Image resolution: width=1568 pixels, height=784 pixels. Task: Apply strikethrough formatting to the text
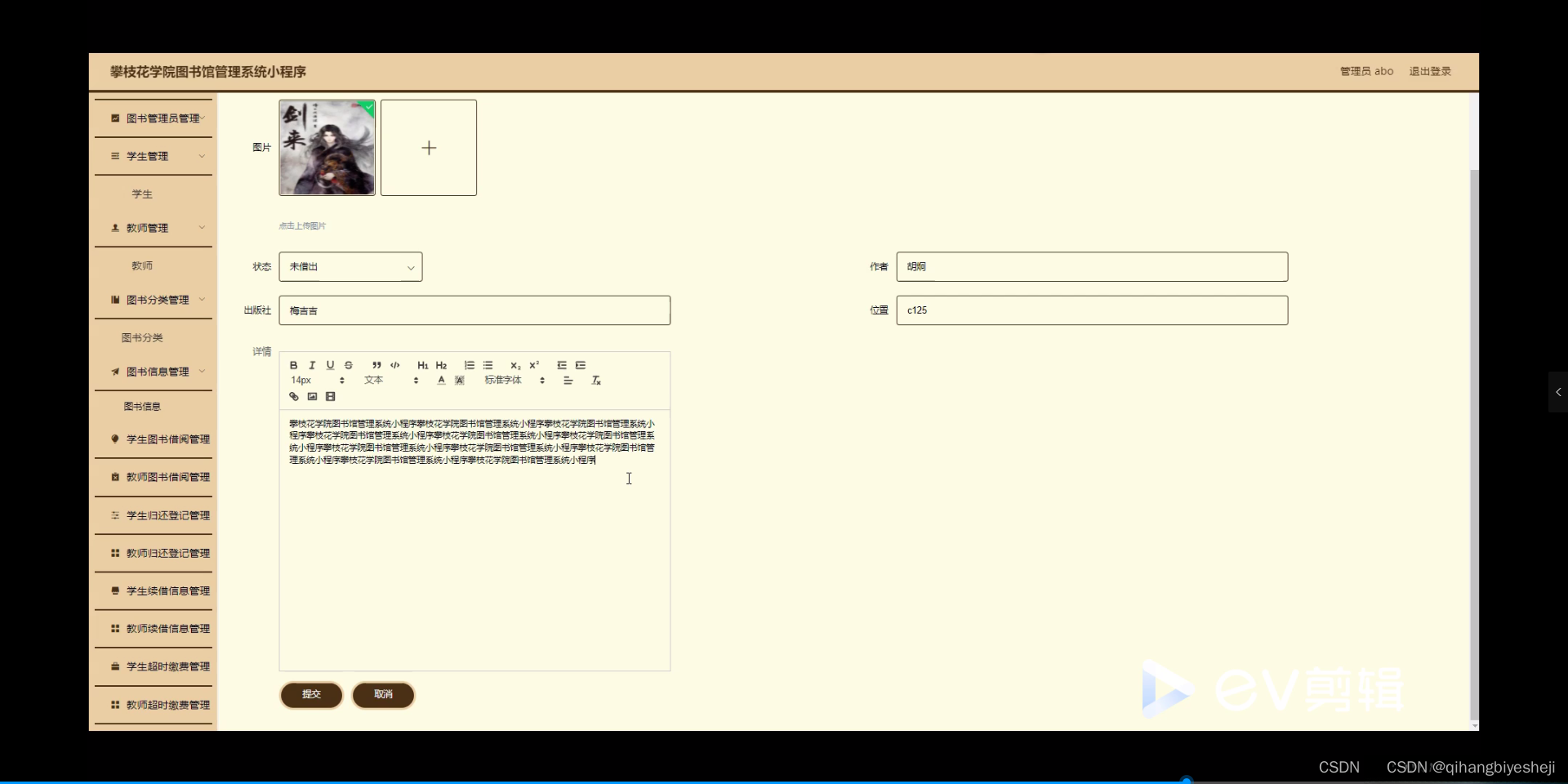click(349, 365)
